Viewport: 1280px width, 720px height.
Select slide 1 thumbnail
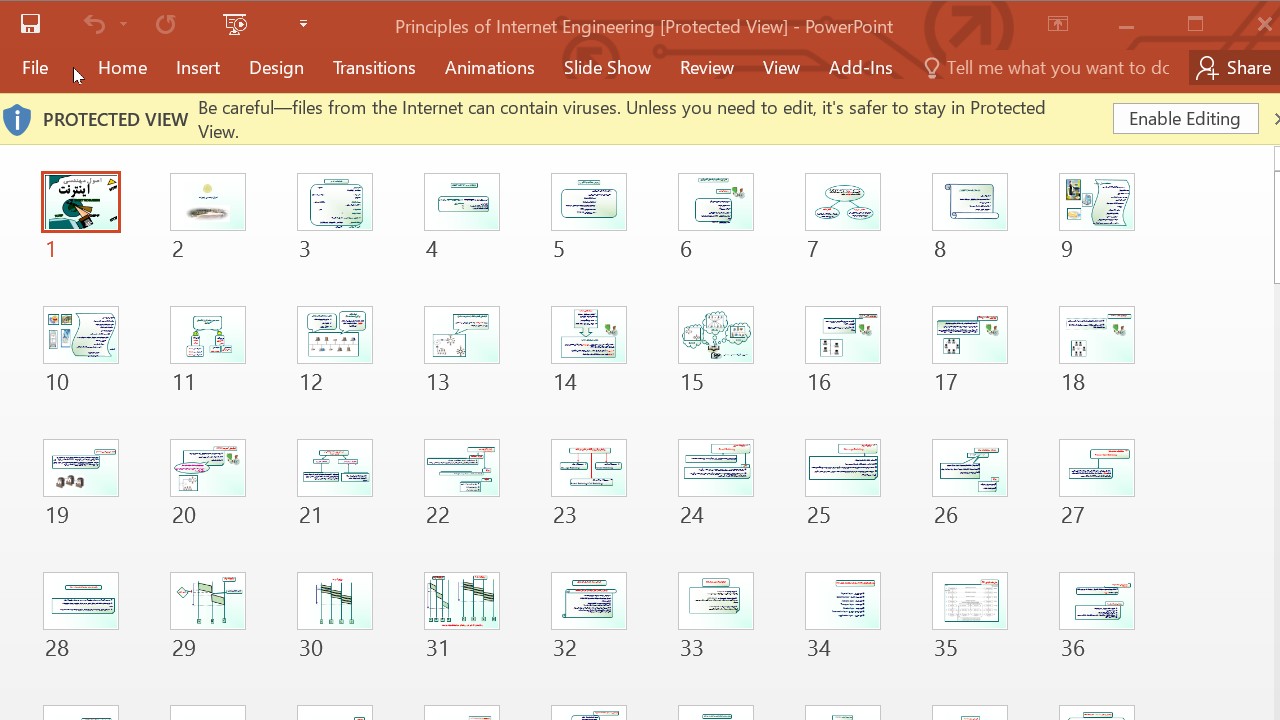click(x=81, y=202)
